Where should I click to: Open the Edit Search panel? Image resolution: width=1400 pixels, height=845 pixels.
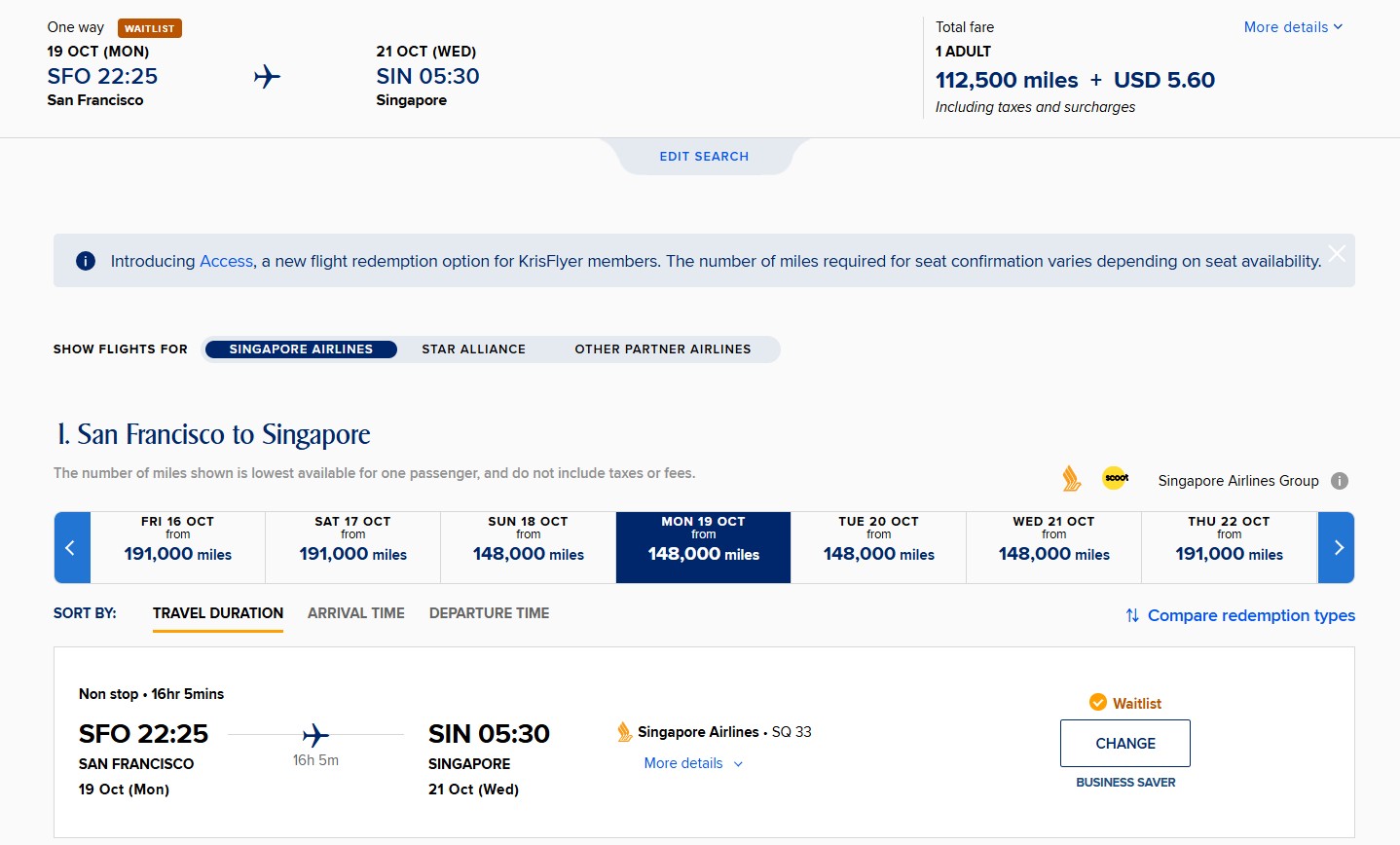[x=704, y=157]
